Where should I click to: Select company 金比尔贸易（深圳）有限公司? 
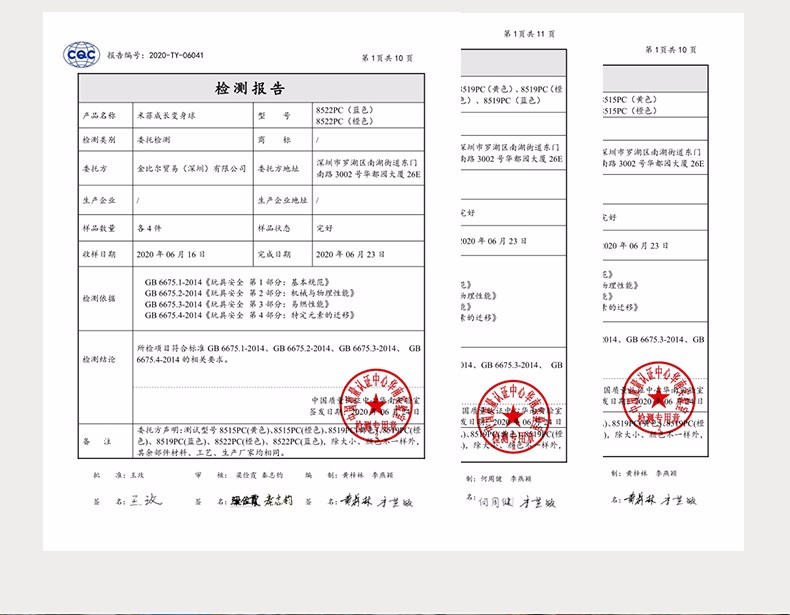point(191,168)
